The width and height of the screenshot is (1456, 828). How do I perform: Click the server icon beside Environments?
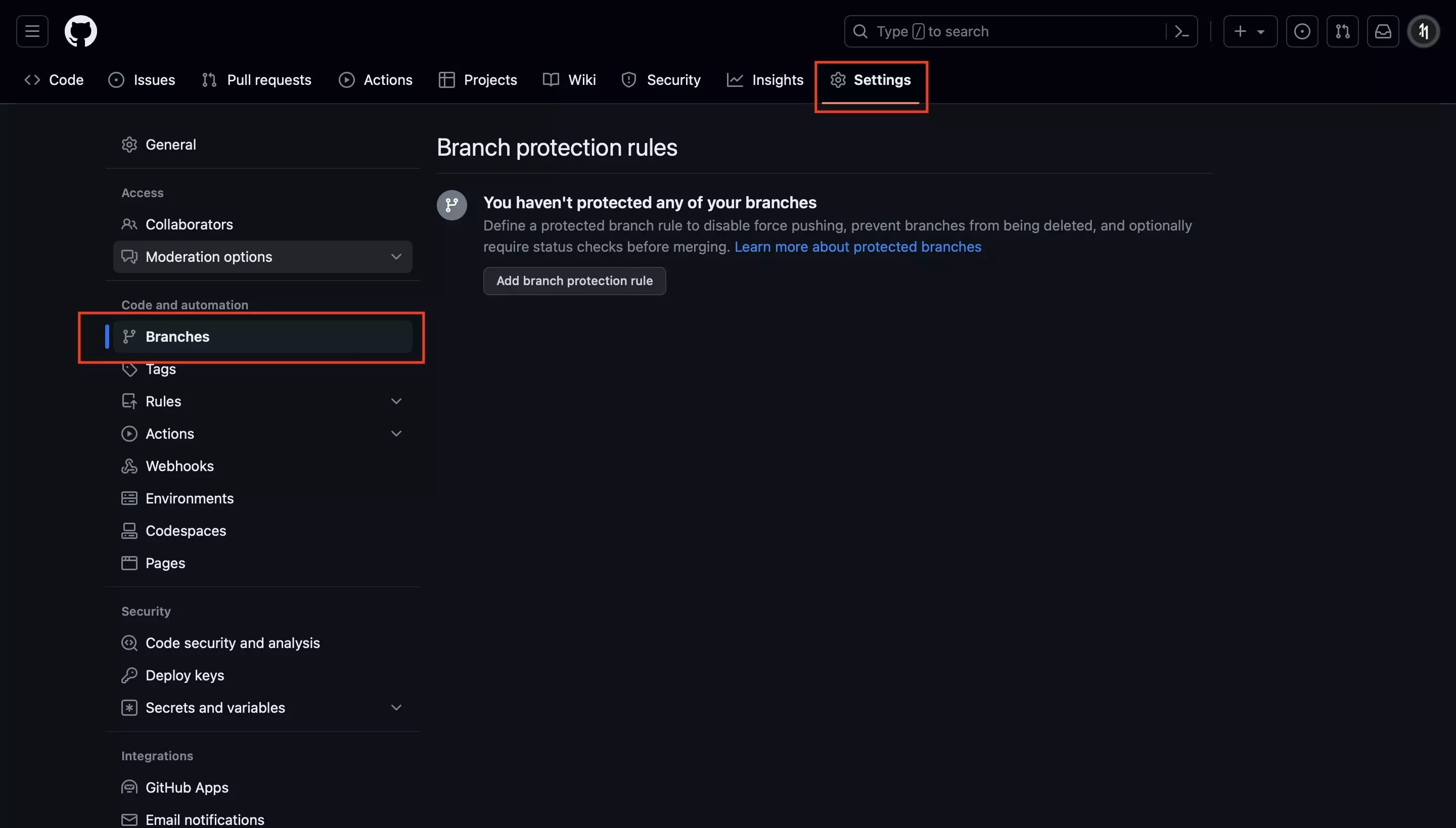coord(129,499)
